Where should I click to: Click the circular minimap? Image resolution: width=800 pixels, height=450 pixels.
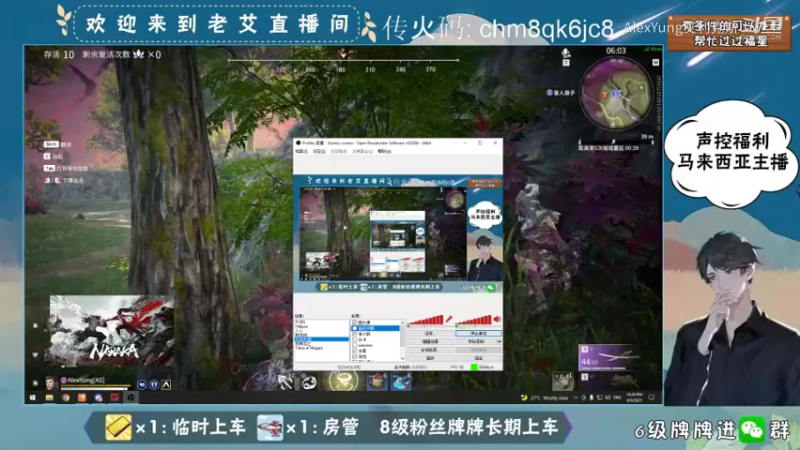pyautogui.click(x=616, y=93)
